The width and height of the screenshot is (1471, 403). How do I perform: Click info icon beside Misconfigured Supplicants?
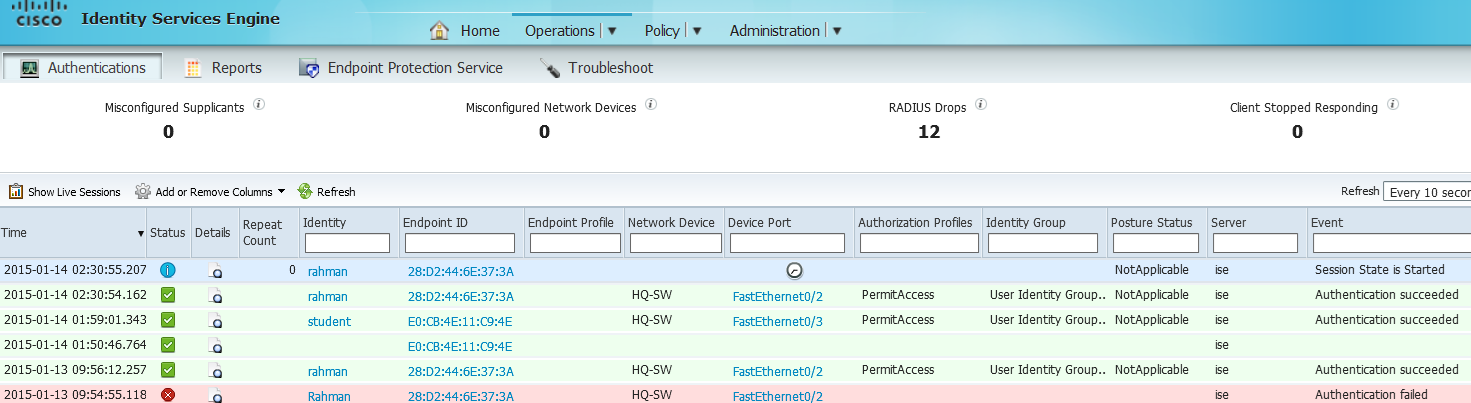259,104
